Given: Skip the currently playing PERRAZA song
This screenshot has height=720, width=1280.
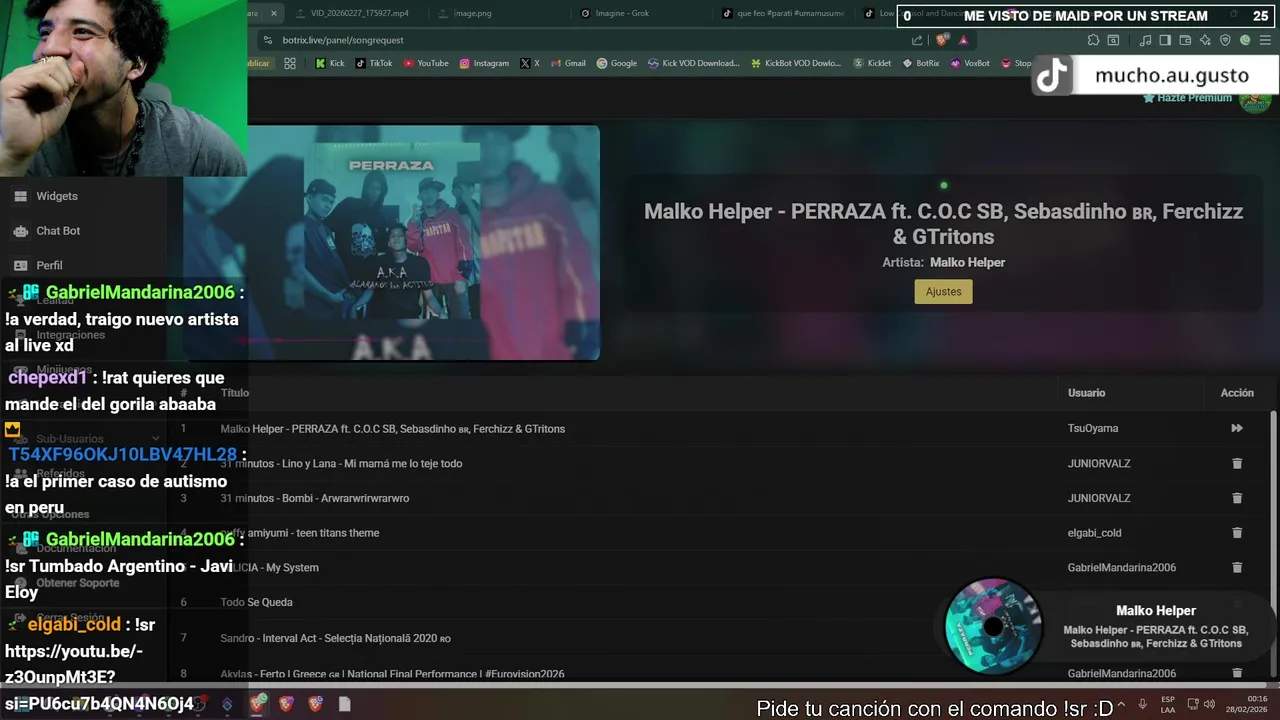Looking at the screenshot, I should [x=1237, y=428].
